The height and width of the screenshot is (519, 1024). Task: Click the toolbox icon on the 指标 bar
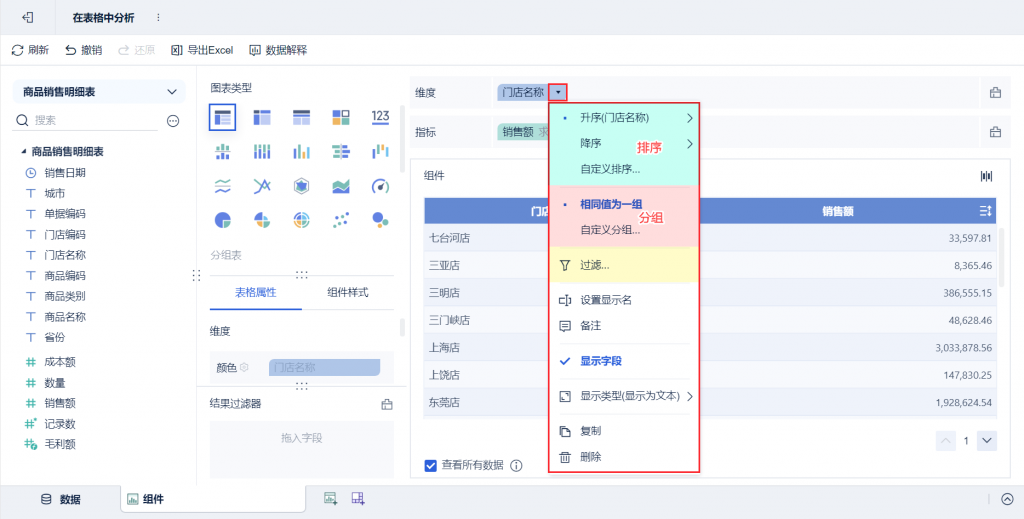click(995, 132)
